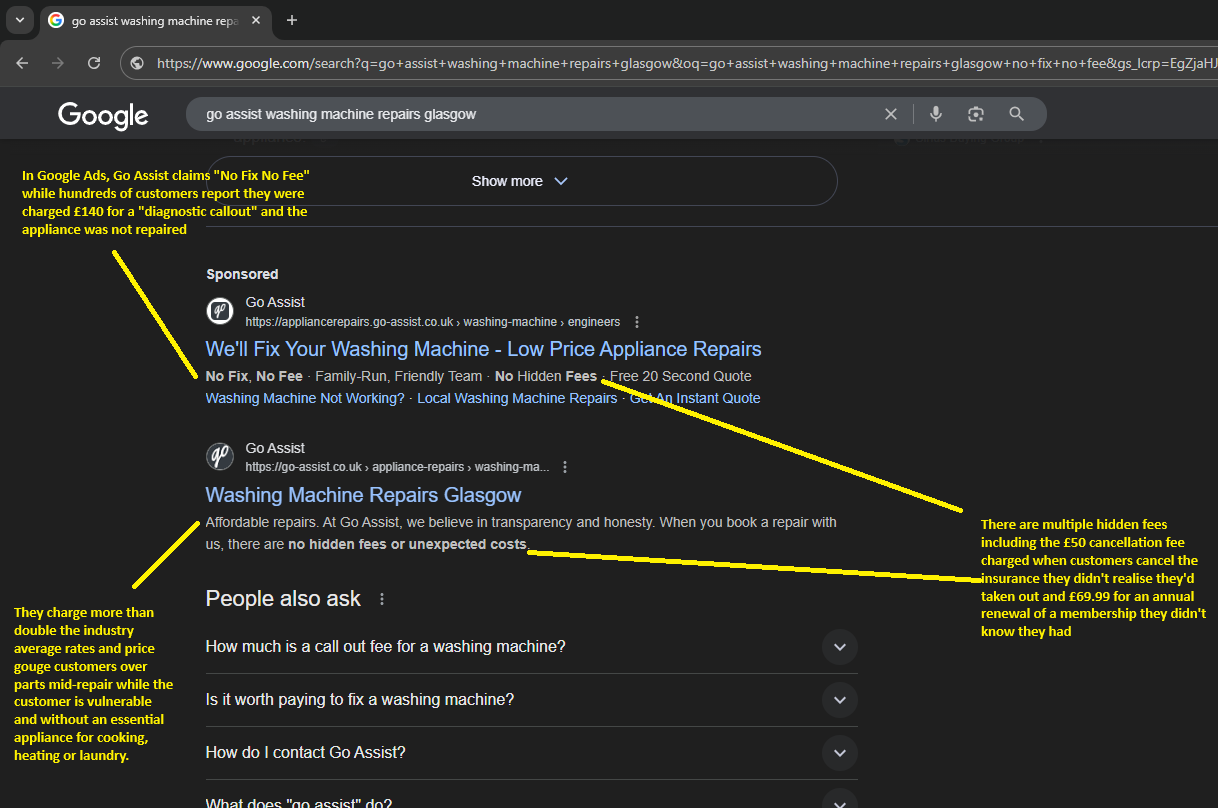This screenshot has width=1218, height=808.
Task: Select the go assist washing machine tab
Action: 150,20
